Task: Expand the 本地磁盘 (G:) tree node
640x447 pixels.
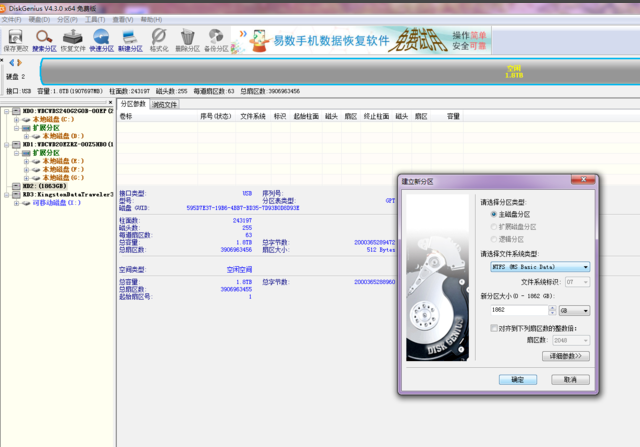Action: tap(26, 178)
